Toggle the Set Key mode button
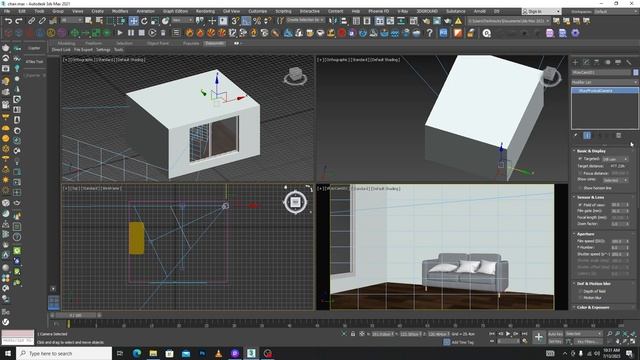The height and width of the screenshot is (360, 640). [x=555, y=341]
